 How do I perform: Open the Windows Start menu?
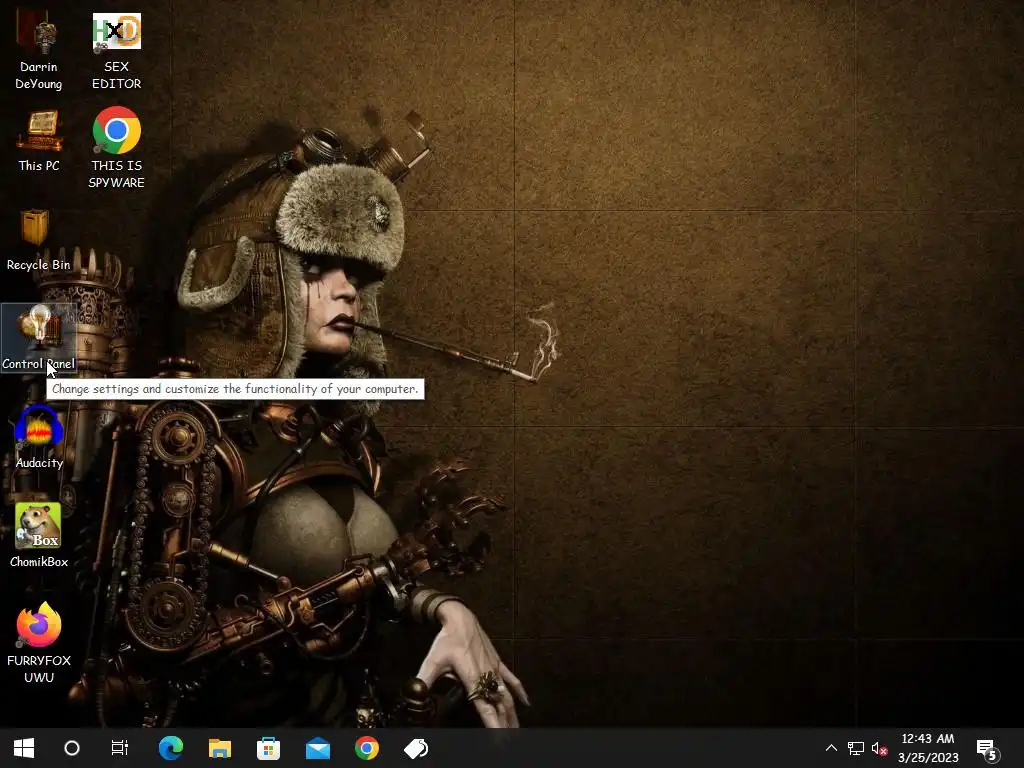pyautogui.click(x=24, y=748)
